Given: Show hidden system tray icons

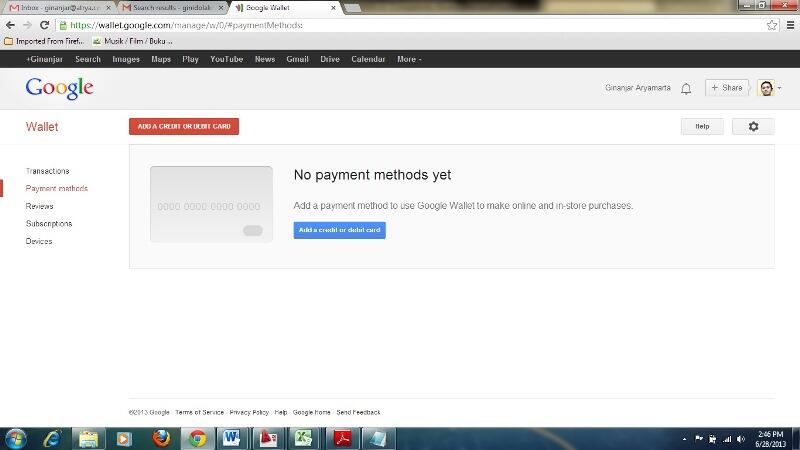Looking at the screenshot, I should (685, 439).
